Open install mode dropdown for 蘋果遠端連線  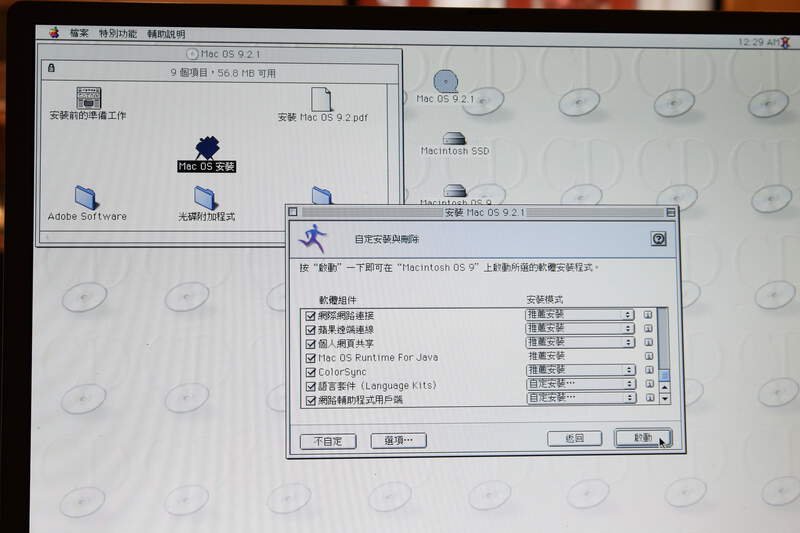pos(580,328)
